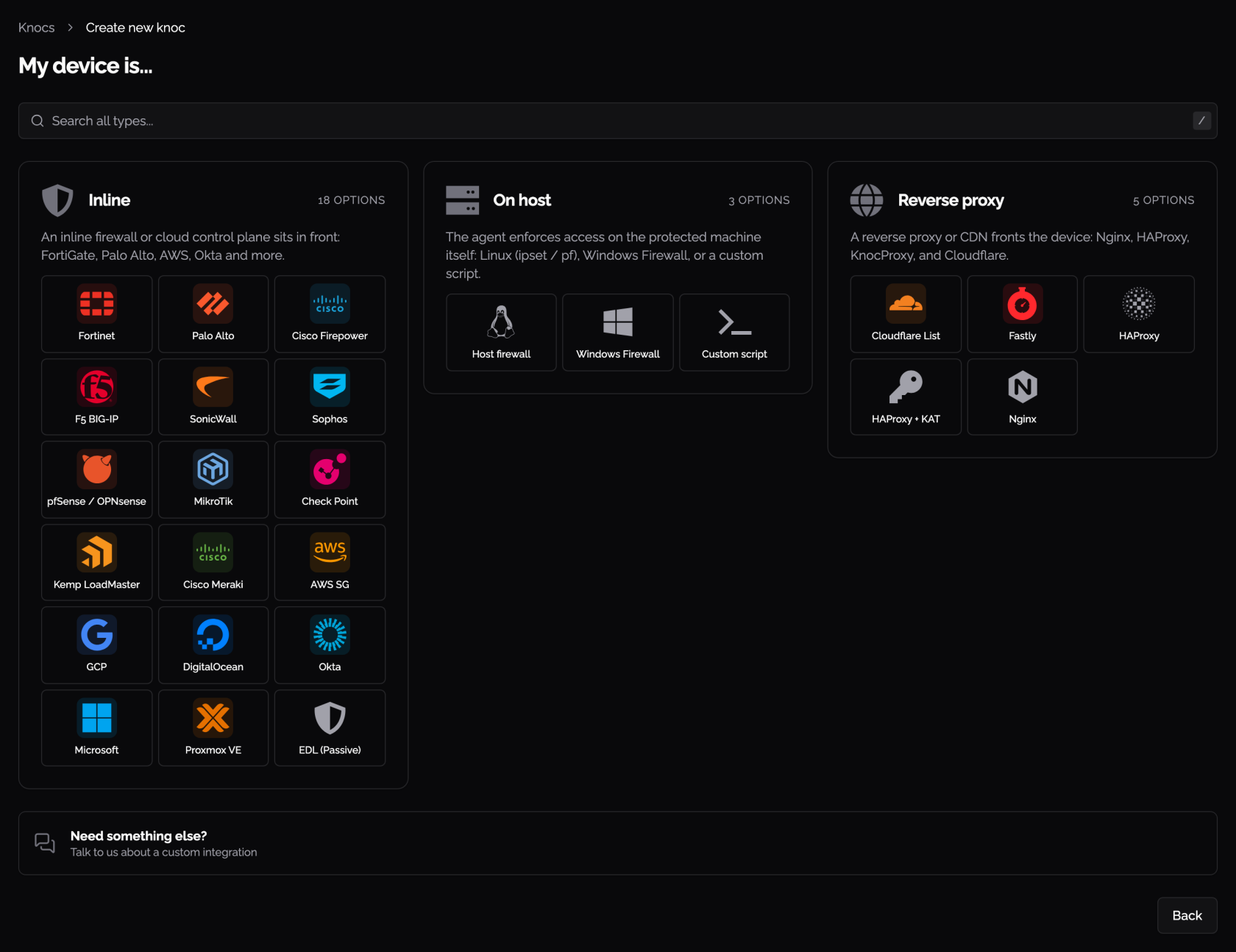Image resolution: width=1236 pixels, height=952 pixels.
Task: Select the Cloudflare List tile
Action: pos(906,314)
